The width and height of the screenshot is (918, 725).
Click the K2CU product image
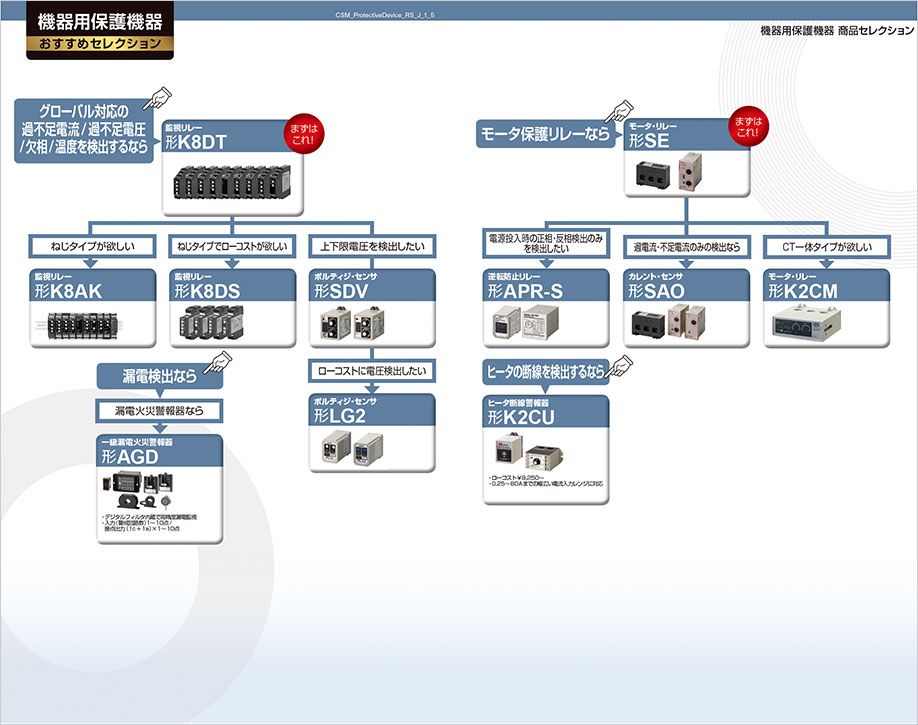530,452
